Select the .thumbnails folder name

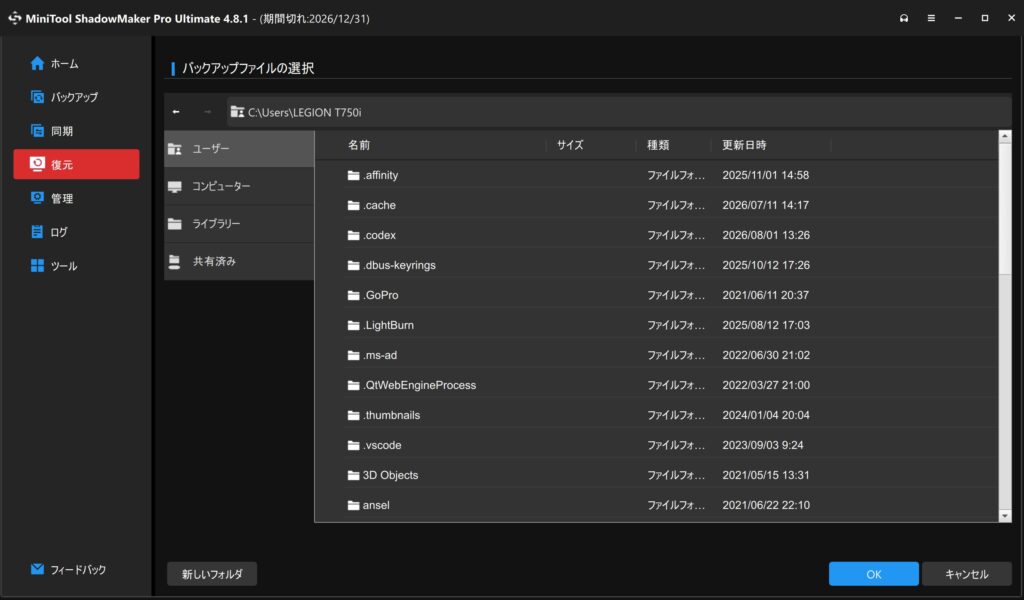coord(391,415)
